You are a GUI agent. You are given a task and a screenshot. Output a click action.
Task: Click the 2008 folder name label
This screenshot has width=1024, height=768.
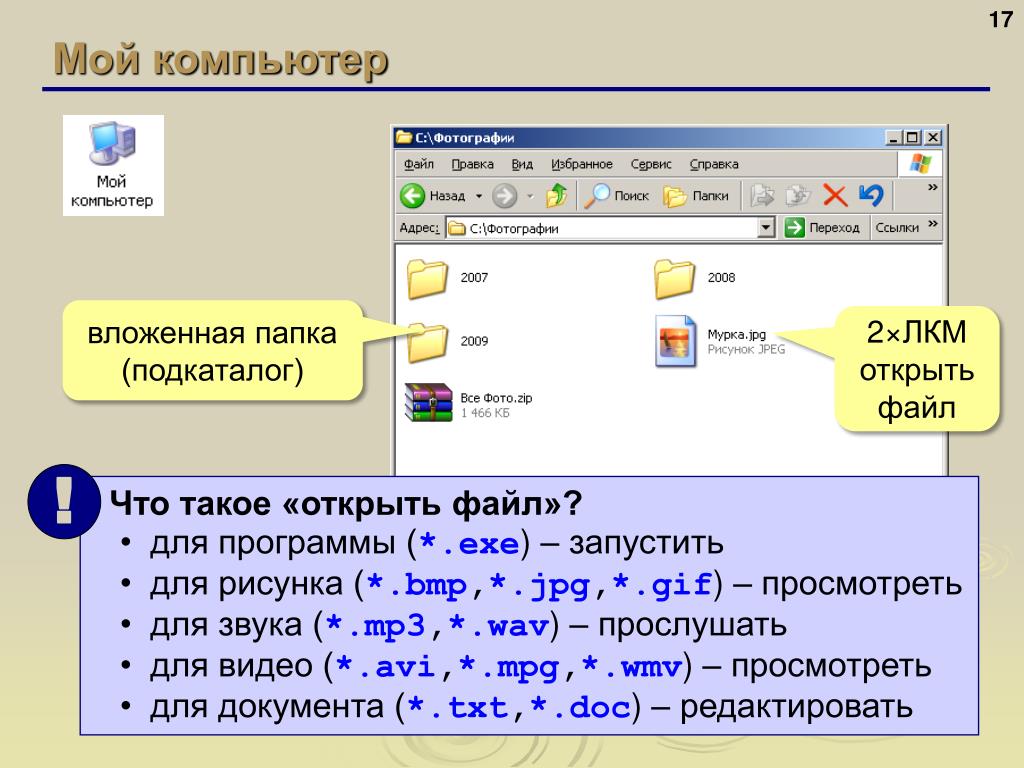click(x=721, y=278)
